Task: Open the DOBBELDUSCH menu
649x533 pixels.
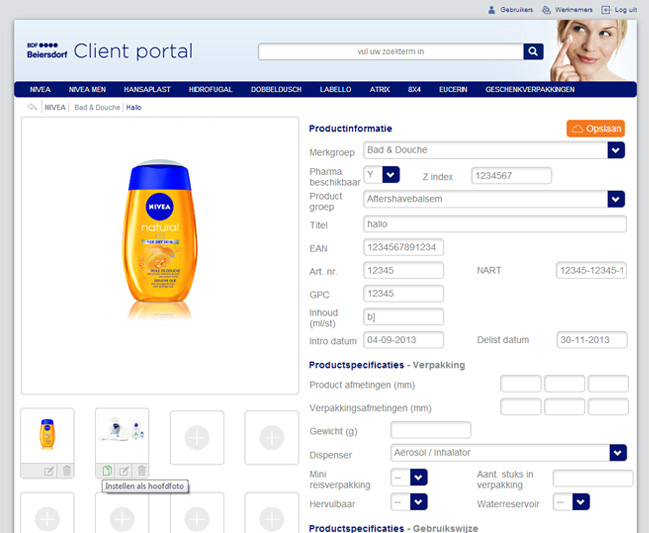Action: pyautogui.click(x=276, y=89)
